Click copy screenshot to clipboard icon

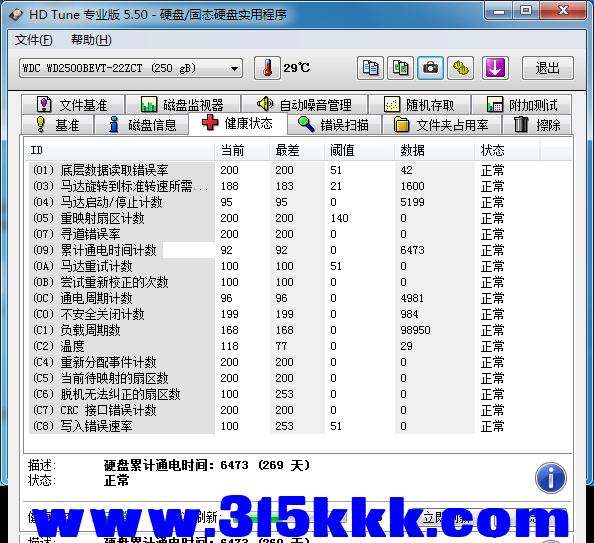click(400, 68)
